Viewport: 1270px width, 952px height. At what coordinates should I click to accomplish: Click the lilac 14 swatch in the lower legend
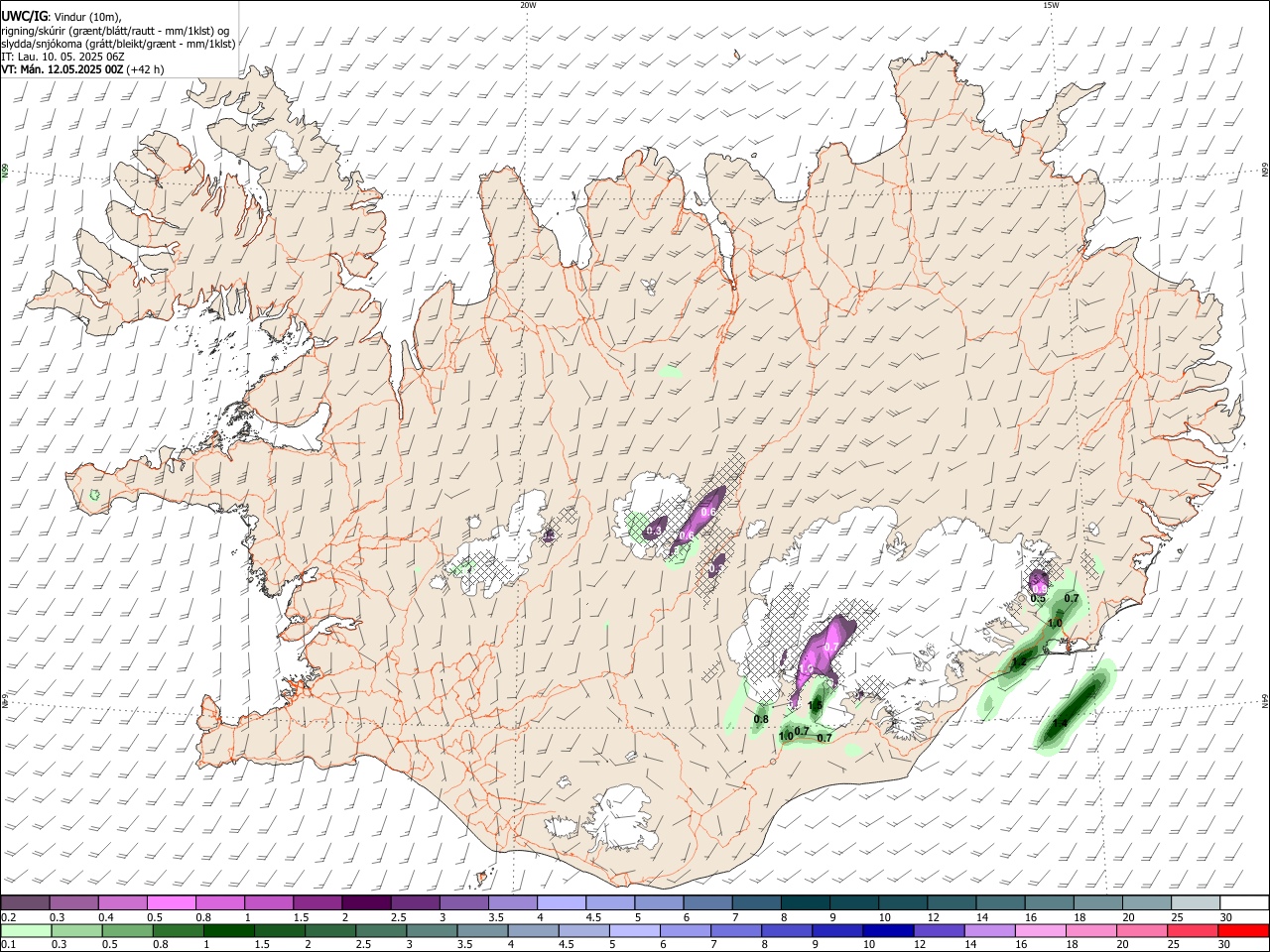tap(990, 930)
